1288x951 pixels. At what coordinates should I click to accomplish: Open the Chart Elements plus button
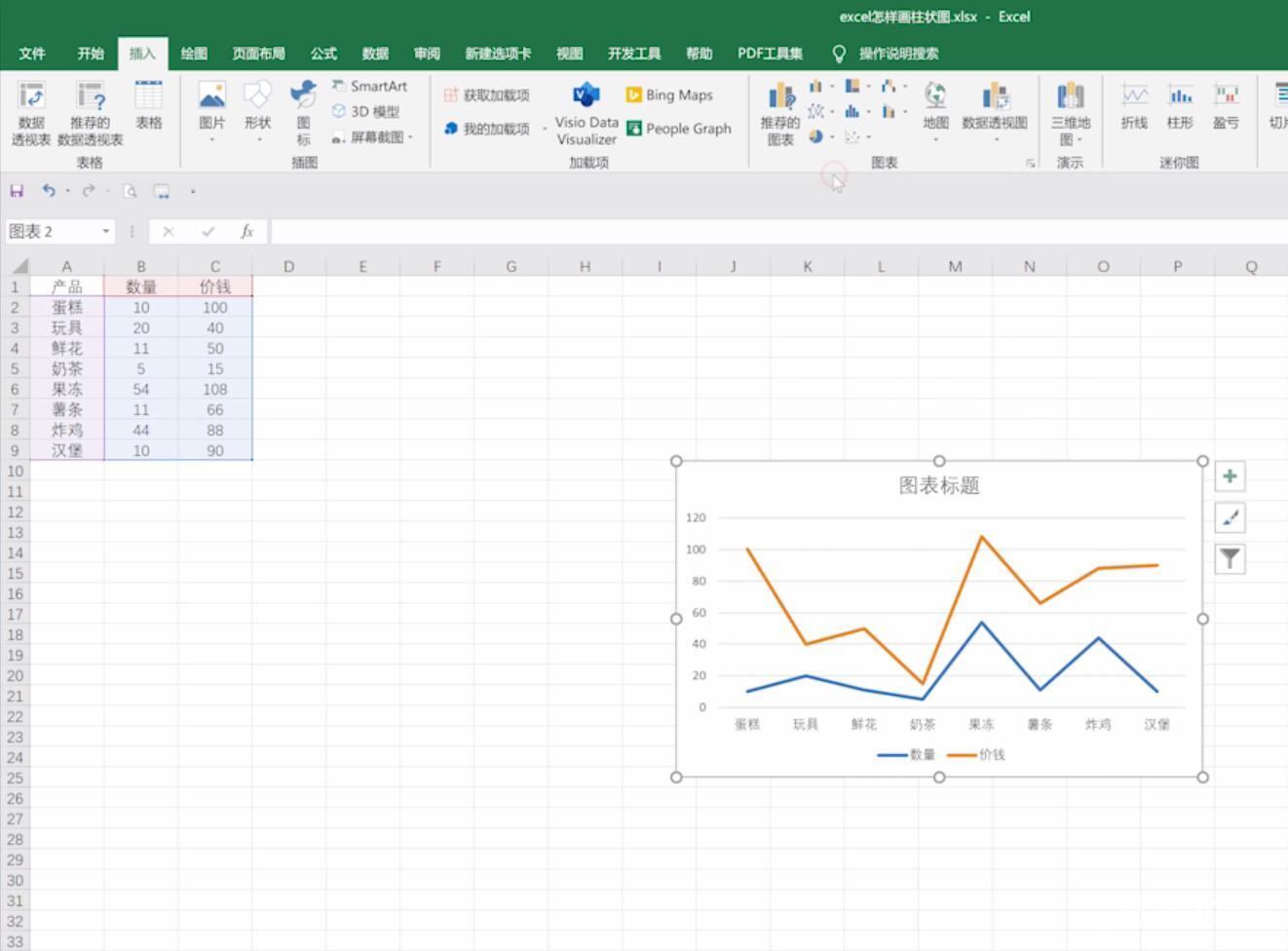pos(1230,476)
